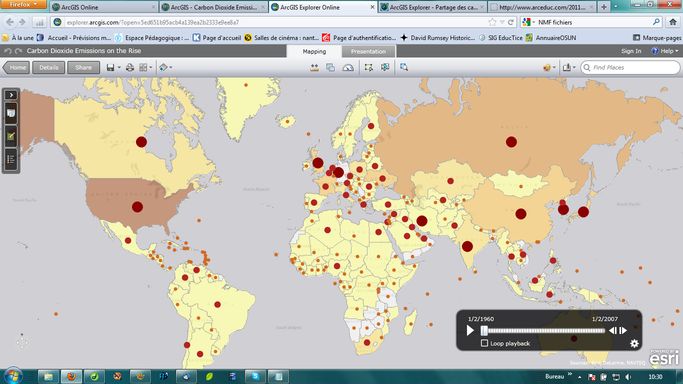
Task: Click the add content icon in center toolbar
Action: pyautogui.click(x=314, y=67)
